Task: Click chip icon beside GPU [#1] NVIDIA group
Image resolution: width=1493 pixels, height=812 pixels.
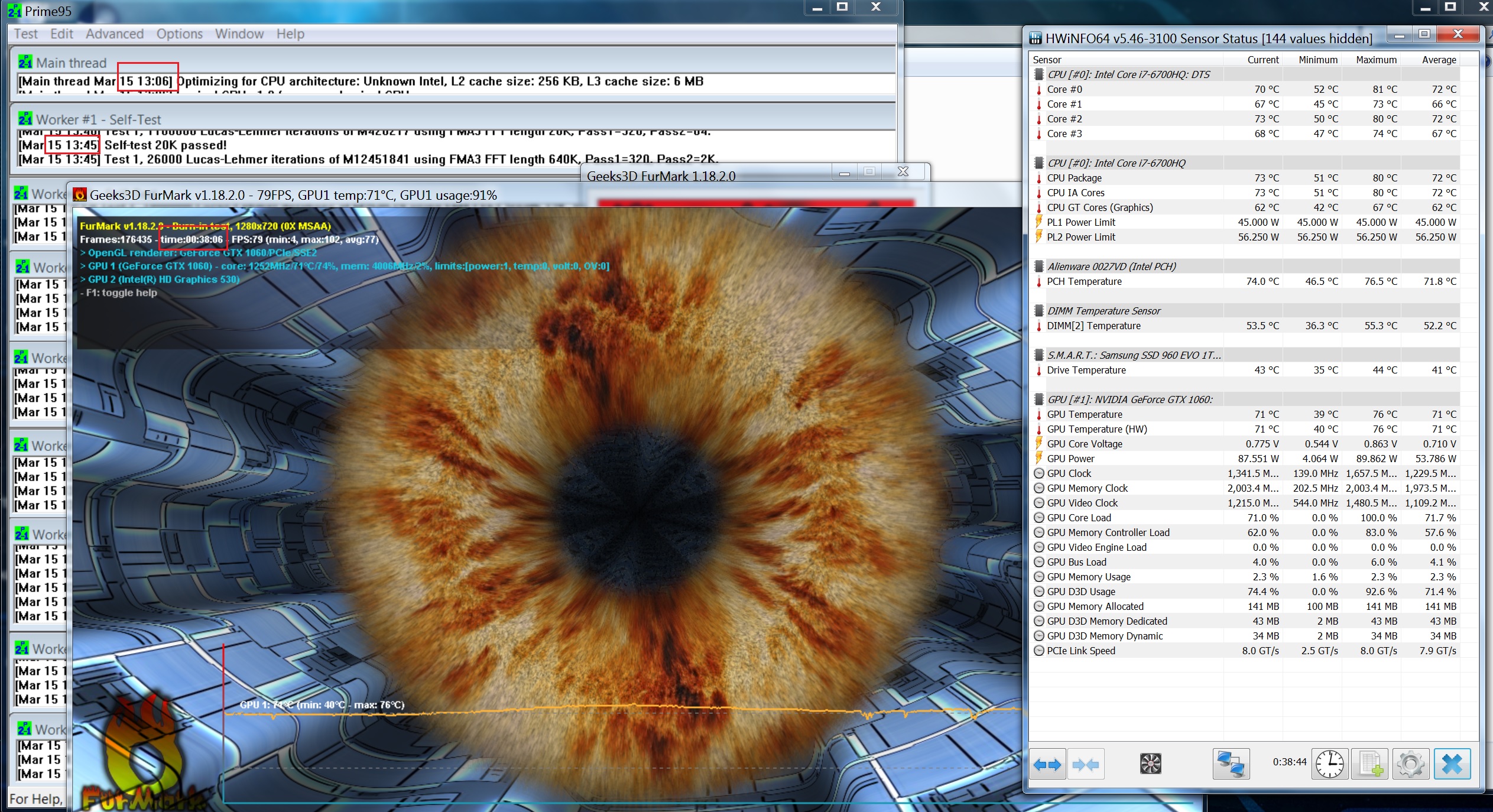Action: click(1038, 399)
